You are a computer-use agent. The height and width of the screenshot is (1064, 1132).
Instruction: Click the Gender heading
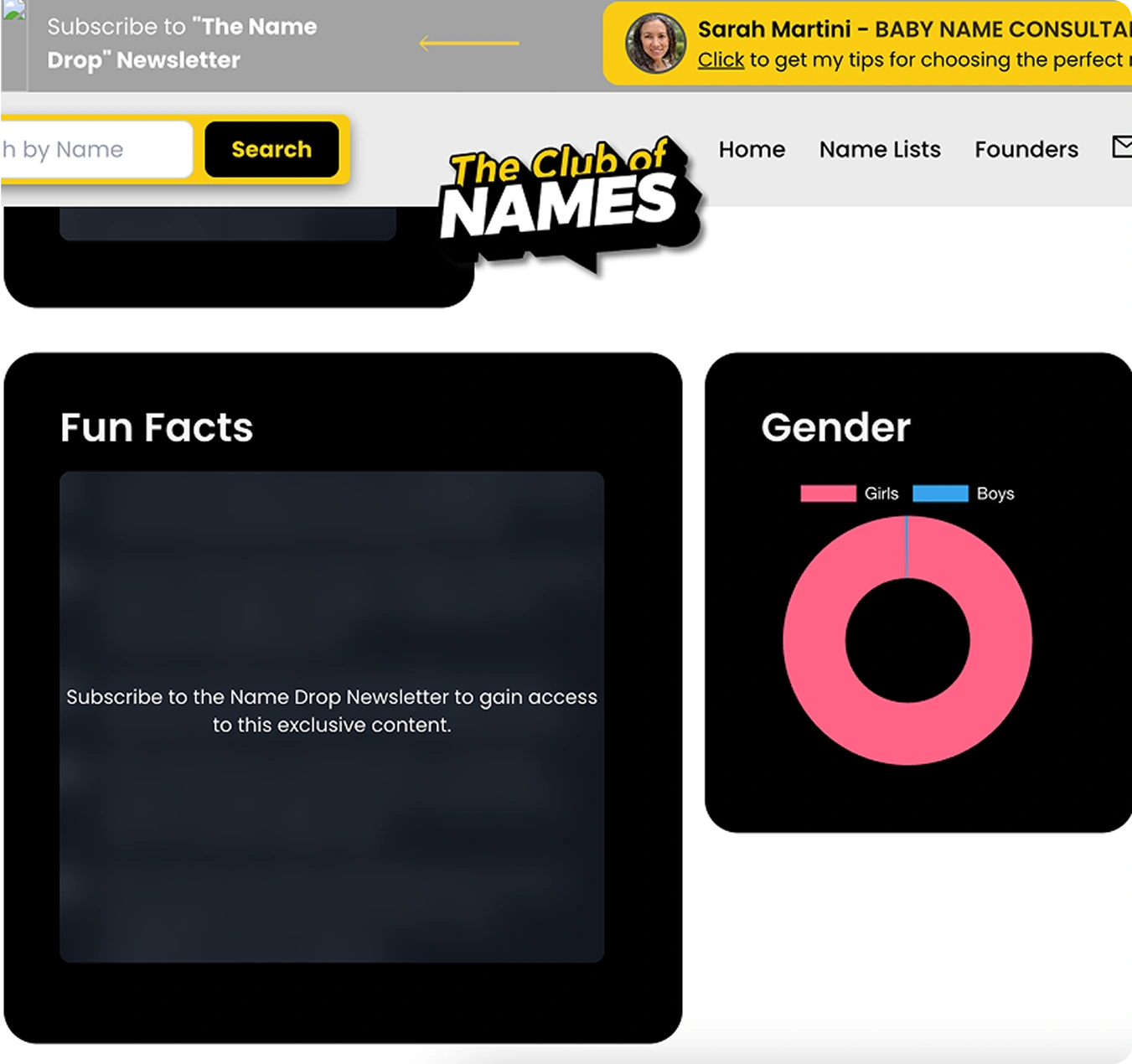point(835,427)
